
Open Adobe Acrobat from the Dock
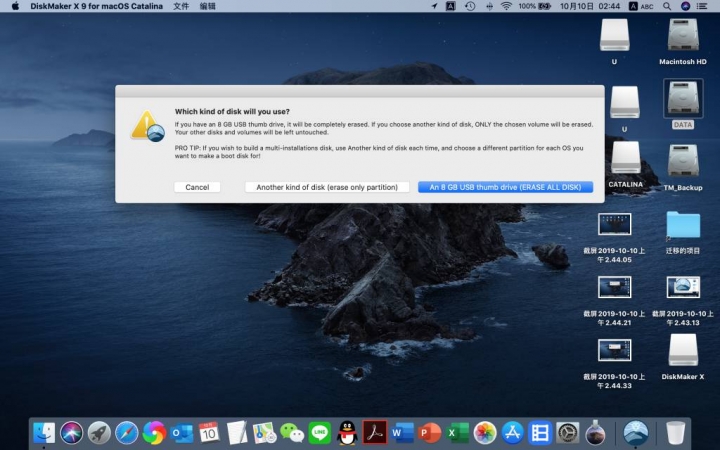tap(375, 433)
